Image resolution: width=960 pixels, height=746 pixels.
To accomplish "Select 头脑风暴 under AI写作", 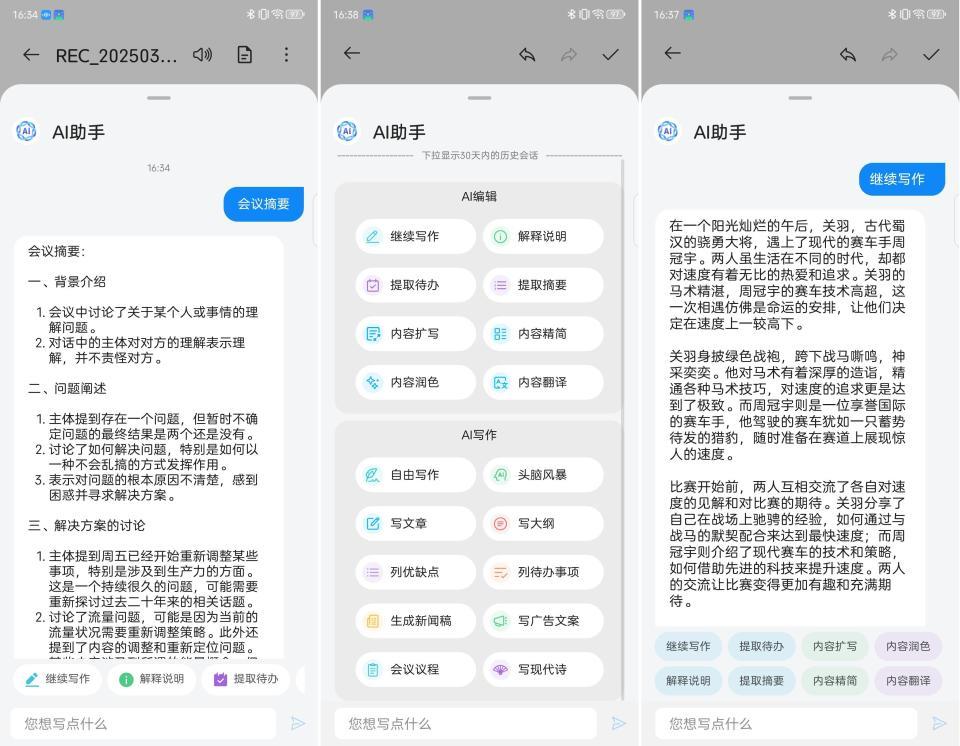I will pyautogui.click(x=543, y=475).
